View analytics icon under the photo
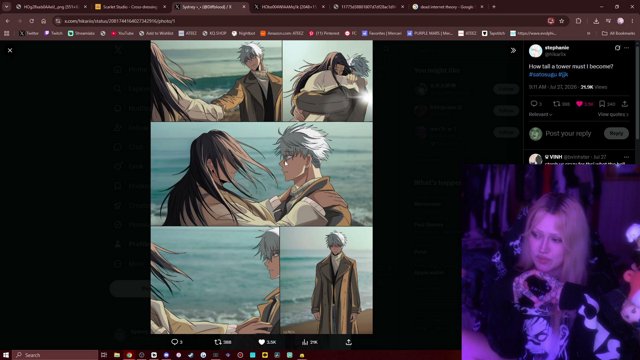640x360 pixels. pos(305,342)
